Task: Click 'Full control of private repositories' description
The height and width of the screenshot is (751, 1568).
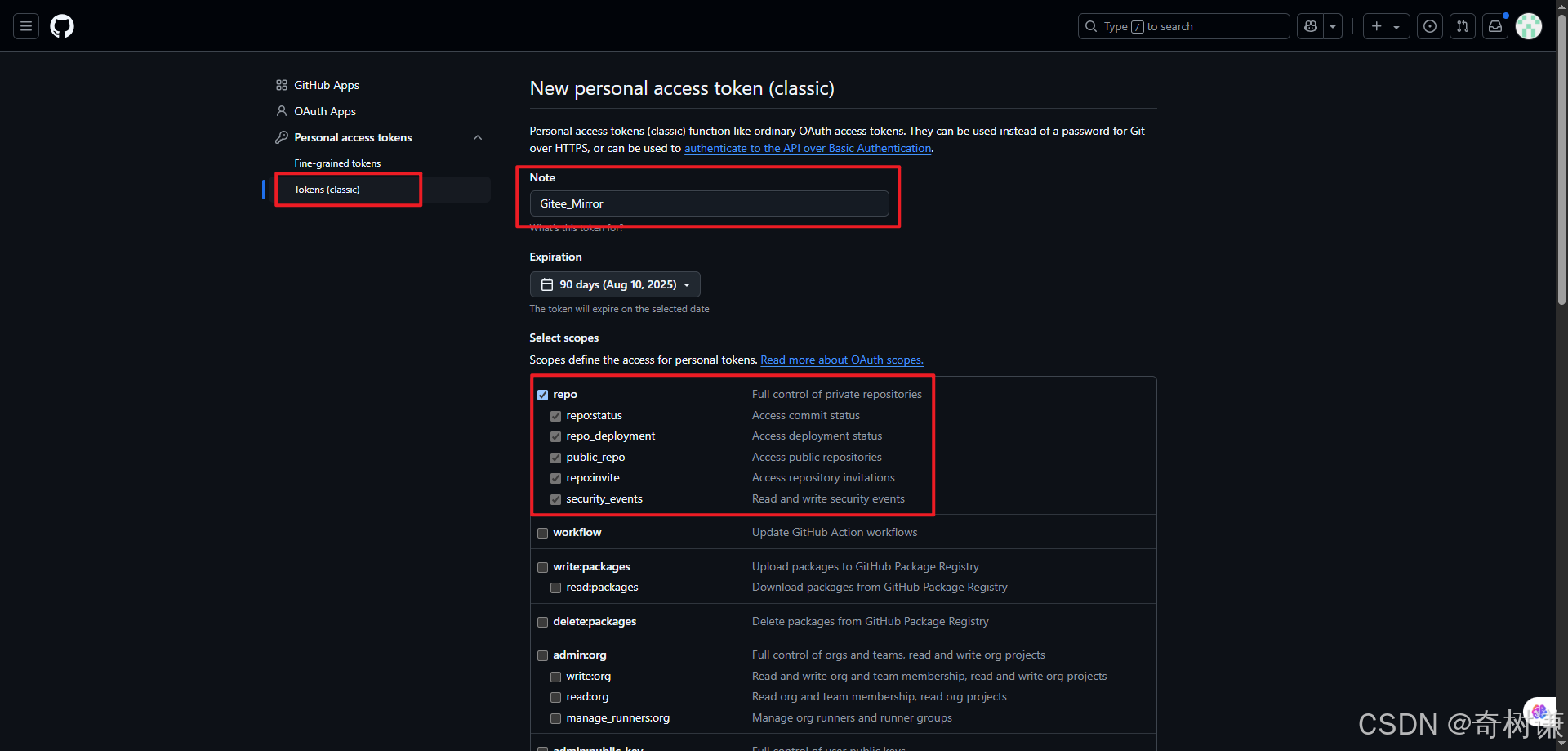Action: tap(837, 394)
